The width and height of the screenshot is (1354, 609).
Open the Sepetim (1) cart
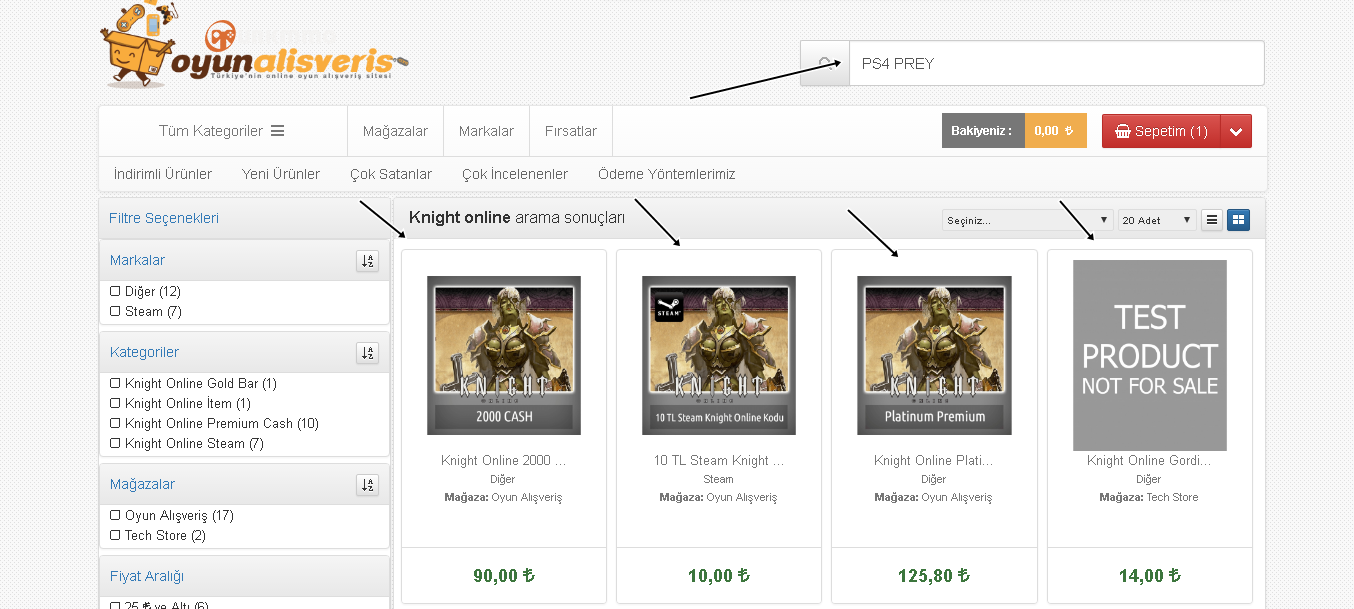(1161, 131)
